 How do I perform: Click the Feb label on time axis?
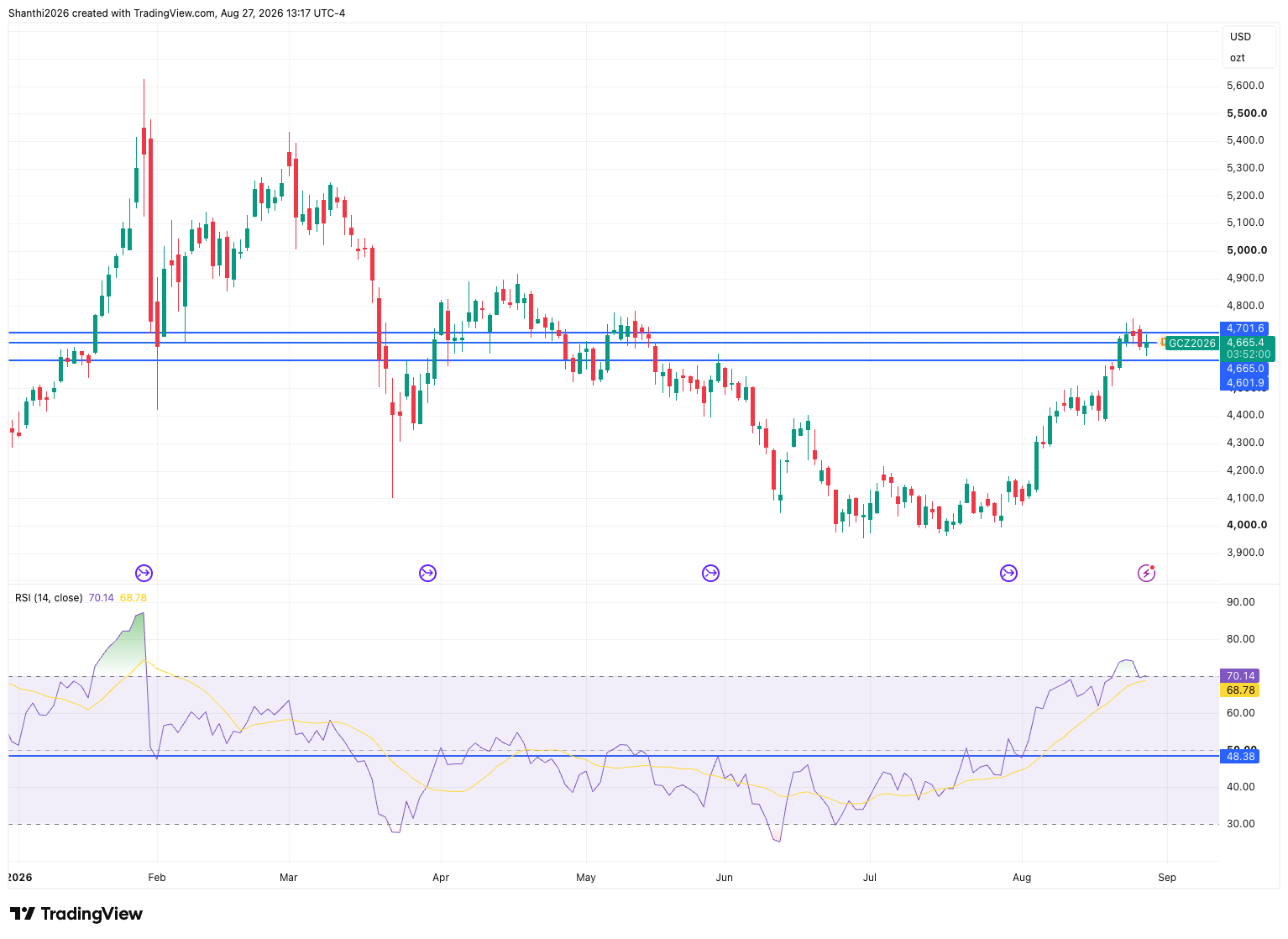pyautogui.click(x=157, y=878)
